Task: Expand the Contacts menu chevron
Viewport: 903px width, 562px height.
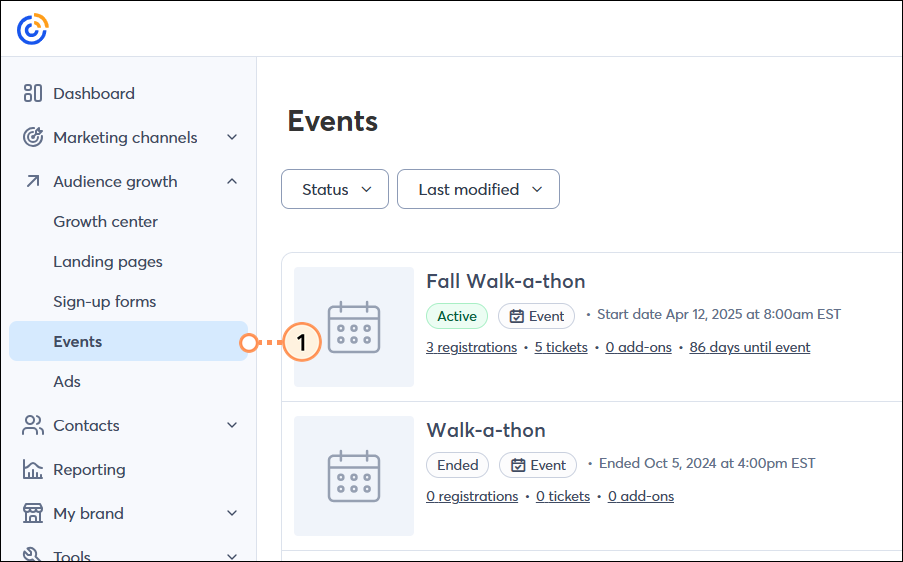Action: tap(232, 426)
